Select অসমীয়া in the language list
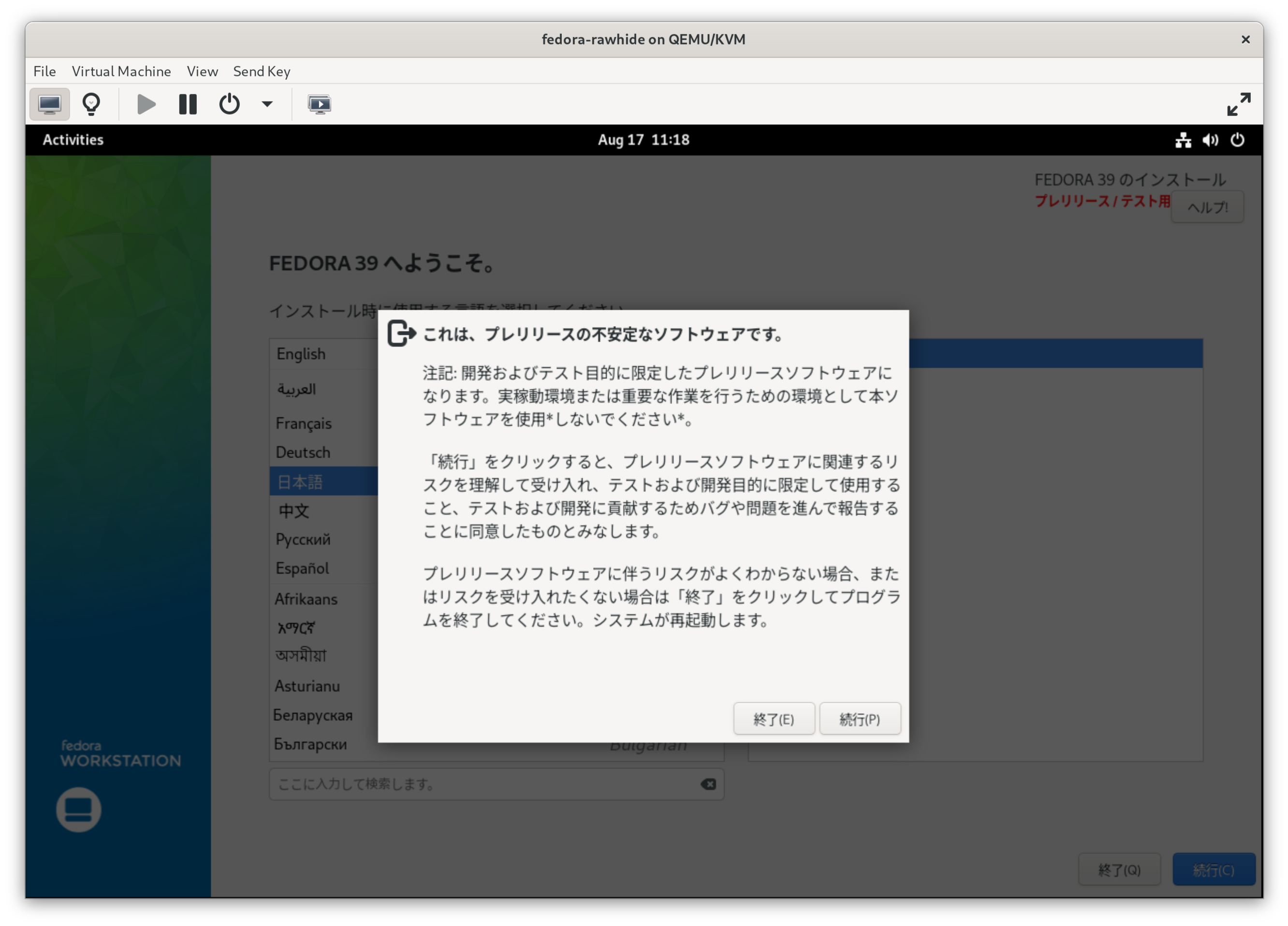1288x926 pixels. [x=324, y=657]
